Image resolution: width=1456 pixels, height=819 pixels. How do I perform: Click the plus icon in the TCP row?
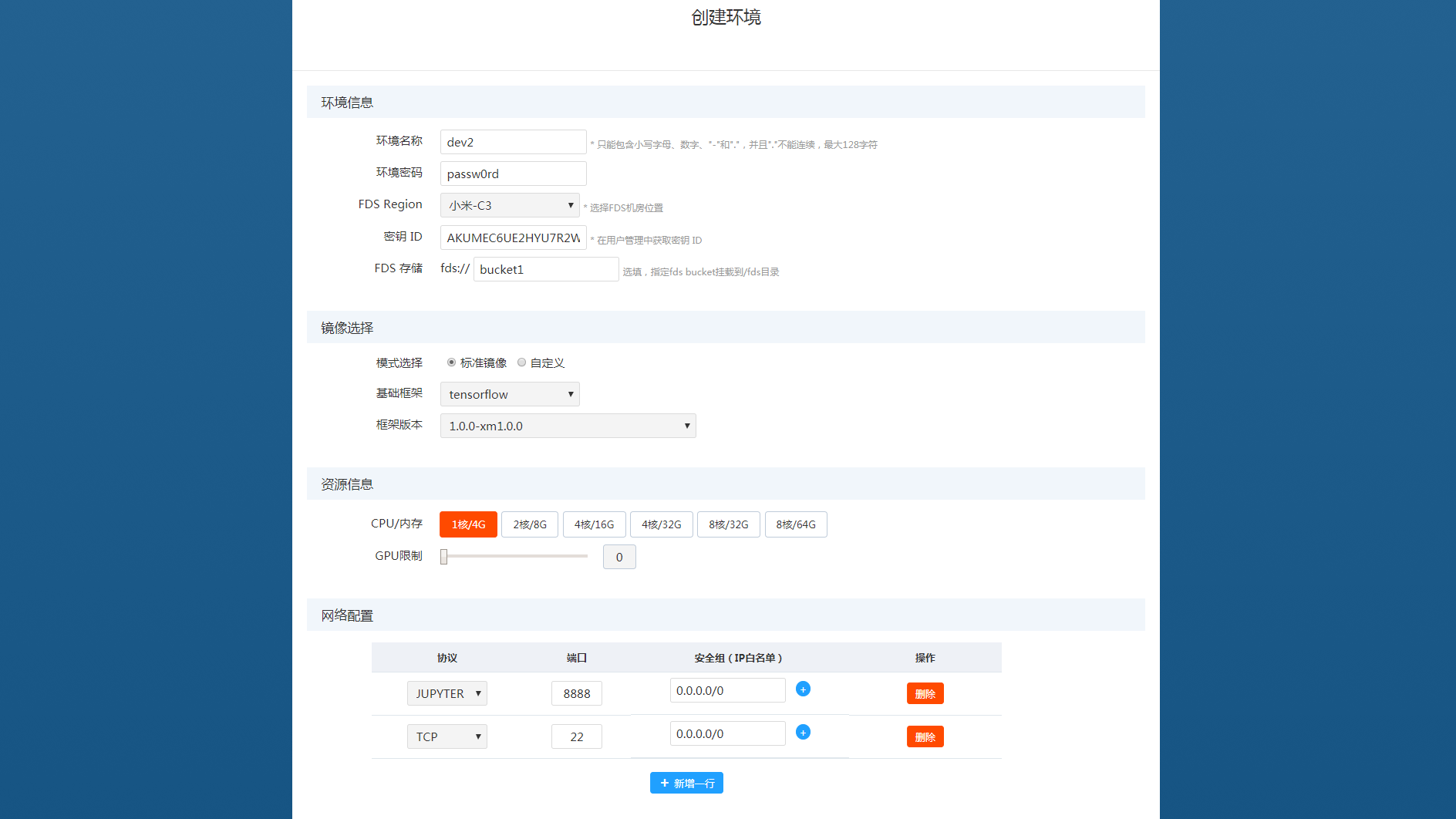[x=803, y=733]
